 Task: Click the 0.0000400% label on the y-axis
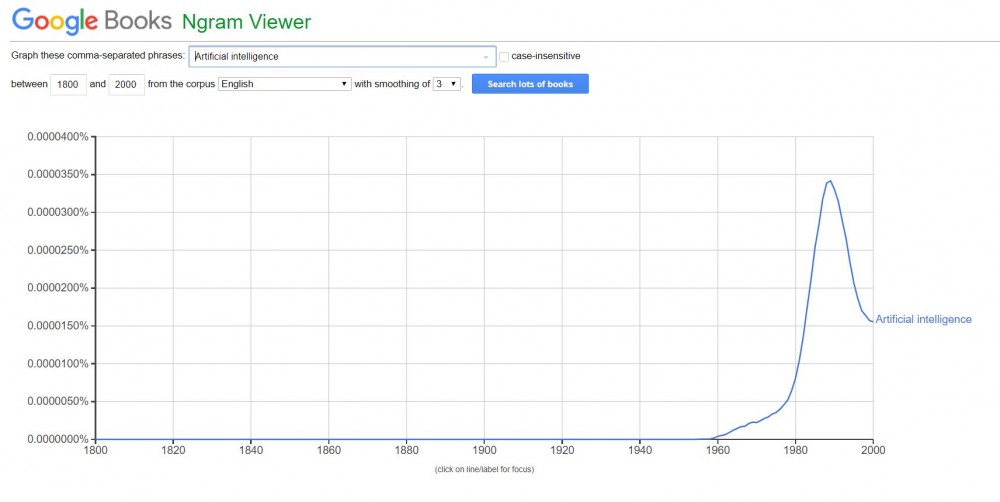point(56,137)
